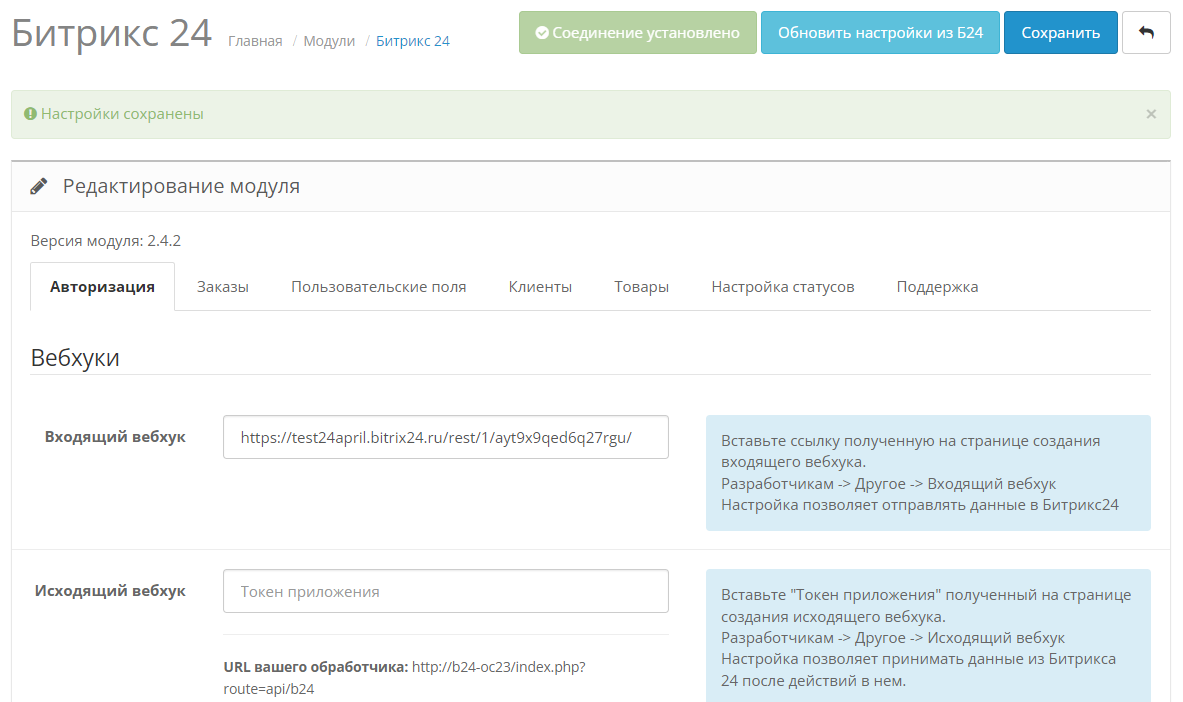Open the 'Настройка статусов' tab
This screenshot has width=1183, height=702.
click(782, 287)
